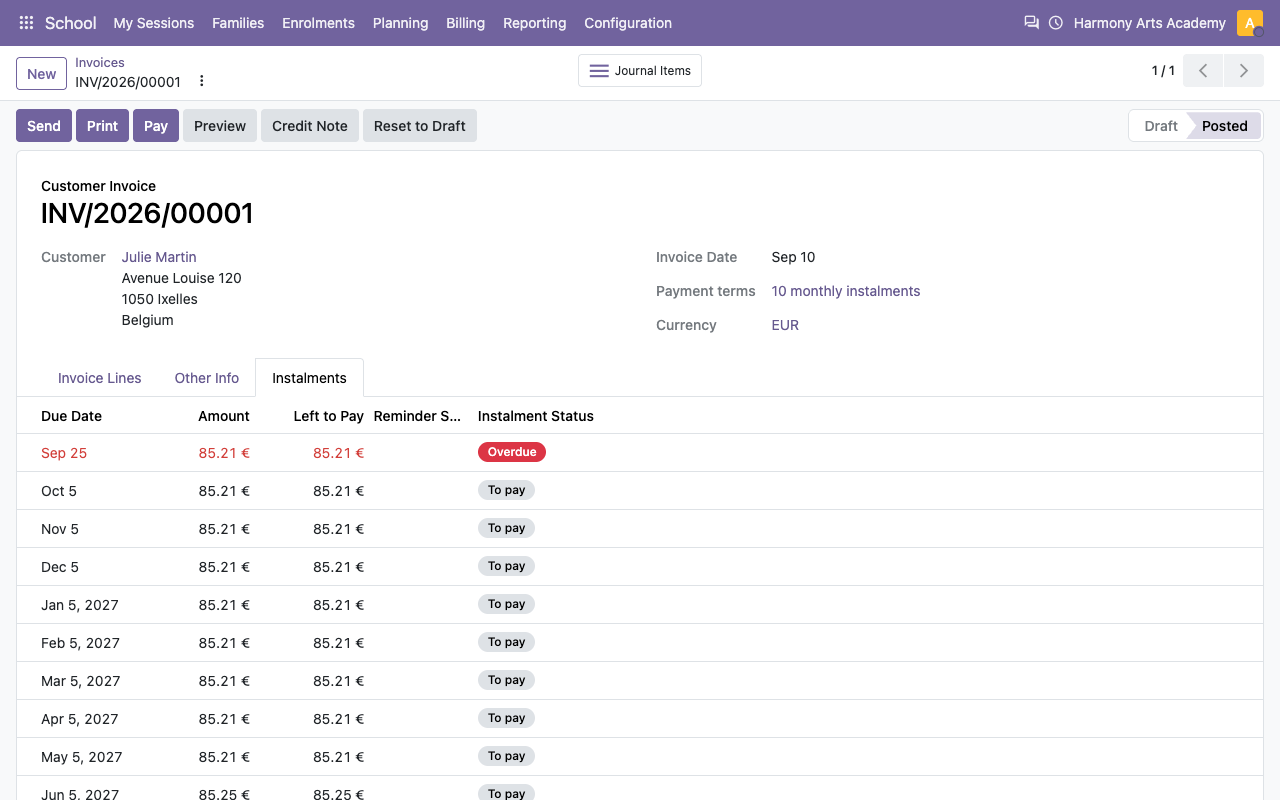Sort by the Left to Pay column

(x=328, y=416)
